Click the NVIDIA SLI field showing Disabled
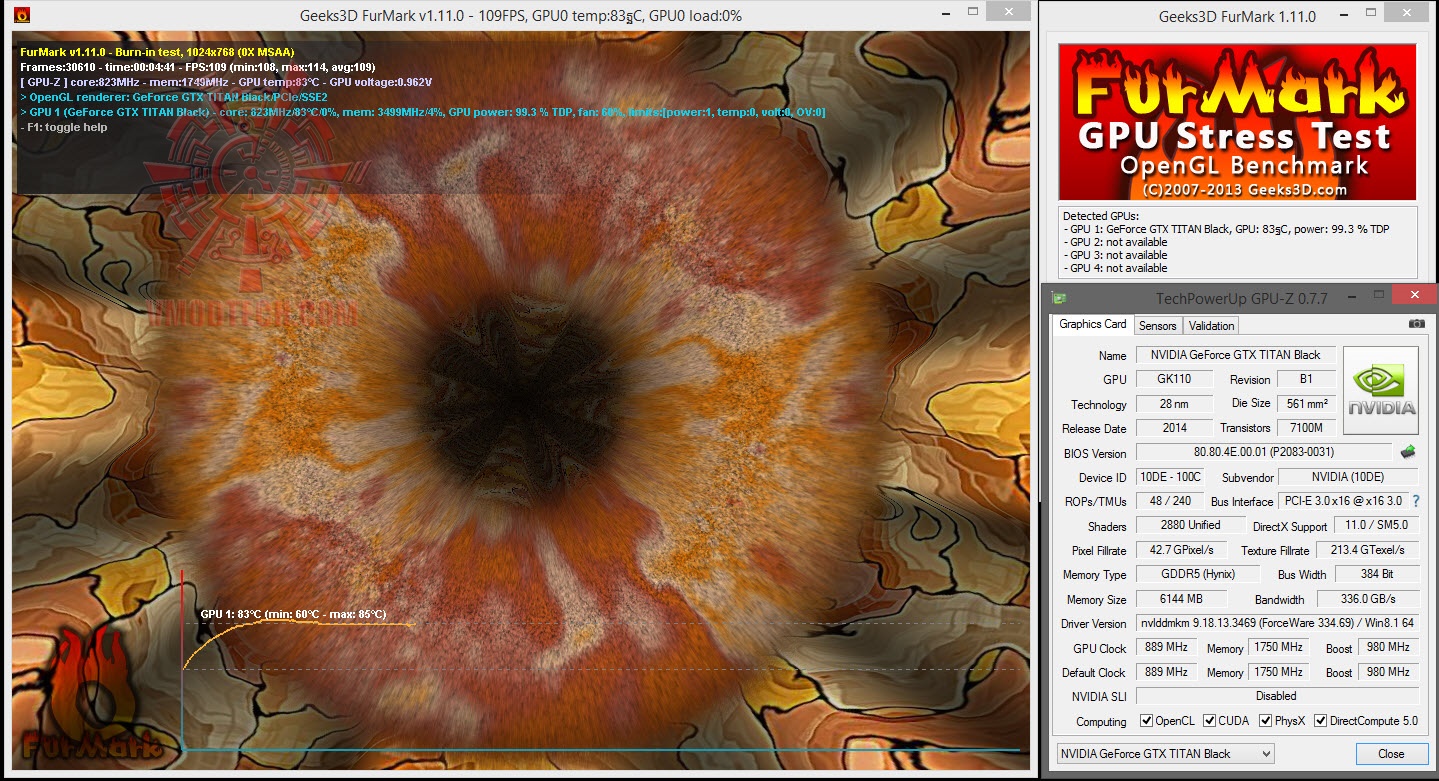Viewport: 1439px width, 781px height. pyautogui.click(x=1278, y=696)
